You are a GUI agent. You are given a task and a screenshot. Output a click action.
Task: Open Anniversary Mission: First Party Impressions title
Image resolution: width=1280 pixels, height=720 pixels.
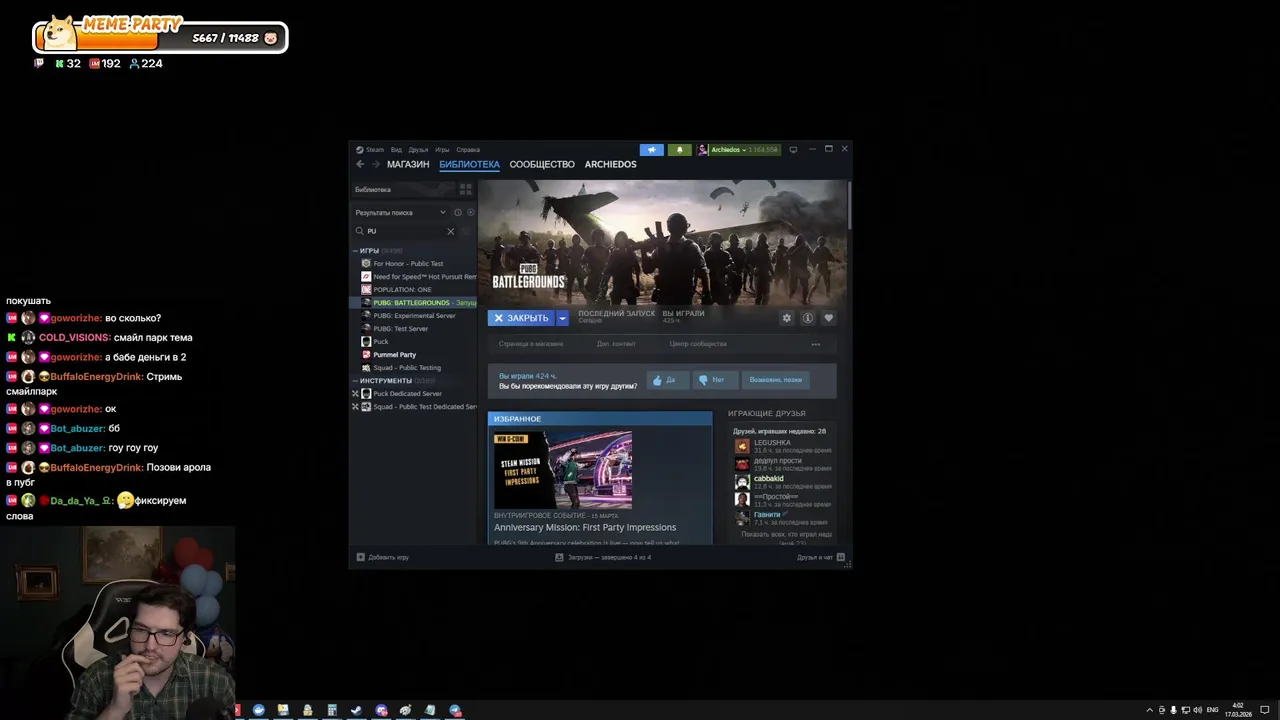(x=585, y=527)
